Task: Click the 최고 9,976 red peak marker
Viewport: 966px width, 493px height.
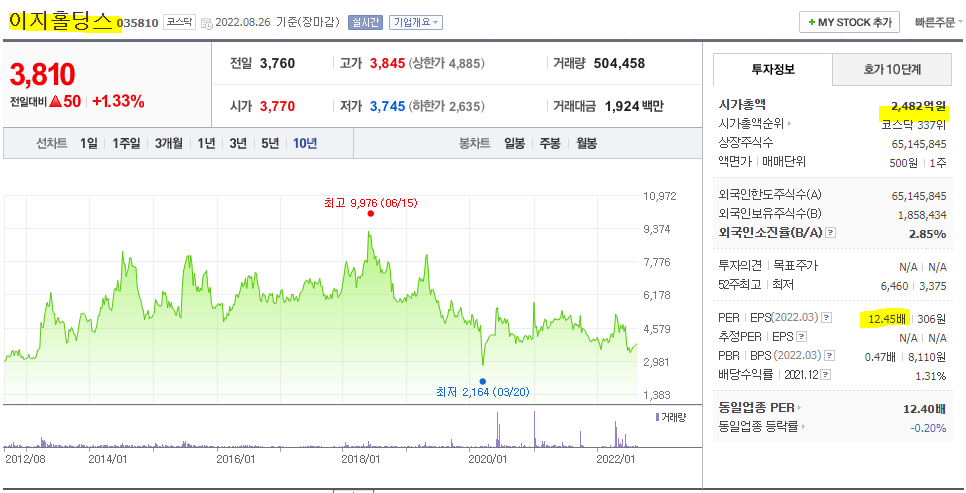Action: pyautogui.click(x=370, y=214)
